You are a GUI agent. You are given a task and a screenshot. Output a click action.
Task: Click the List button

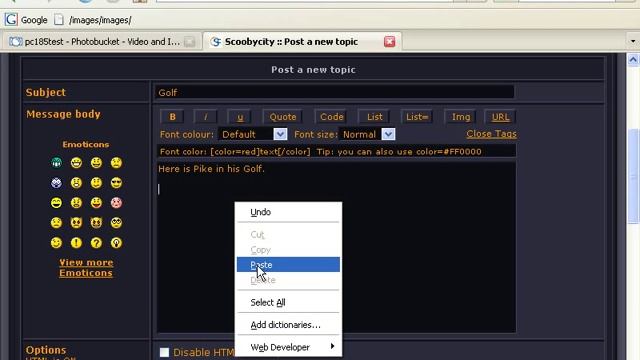click(374, 117)
